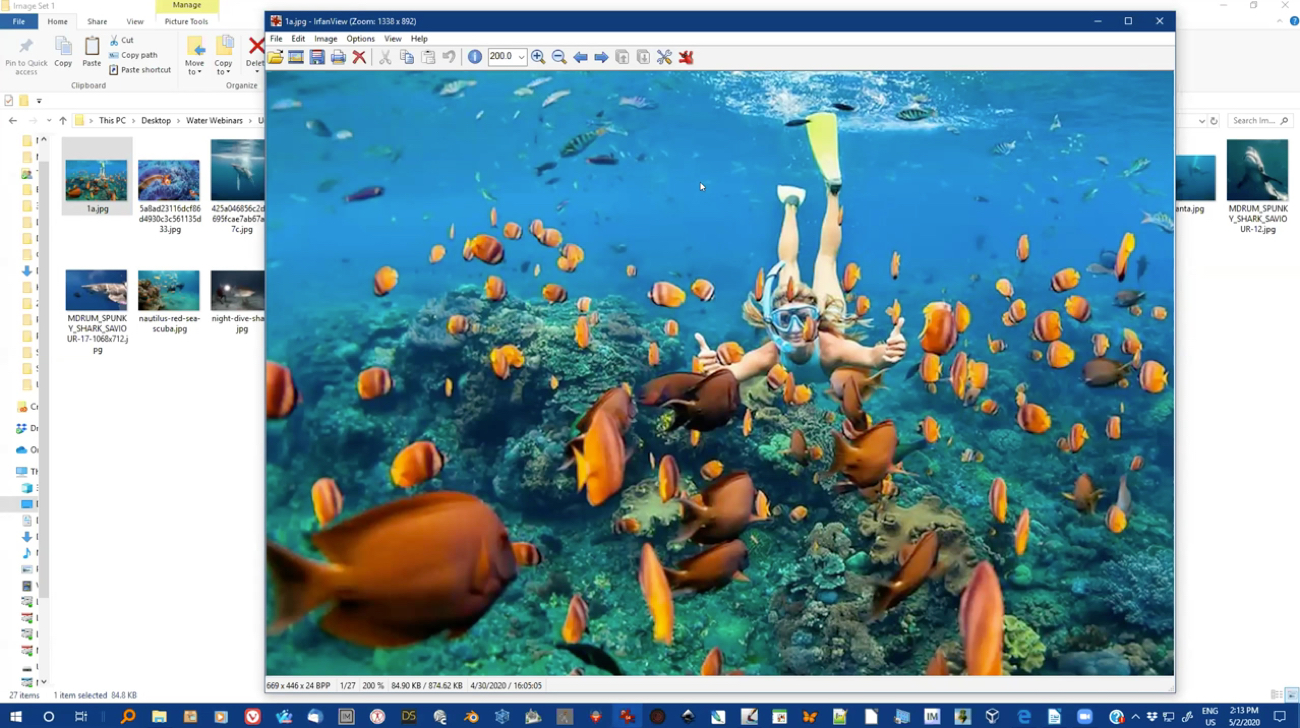Image resolution: width=1300 pixels, height=728 pixels.
Task: Open File Explorer's blue File tab
Action: (x=19, y=21)
